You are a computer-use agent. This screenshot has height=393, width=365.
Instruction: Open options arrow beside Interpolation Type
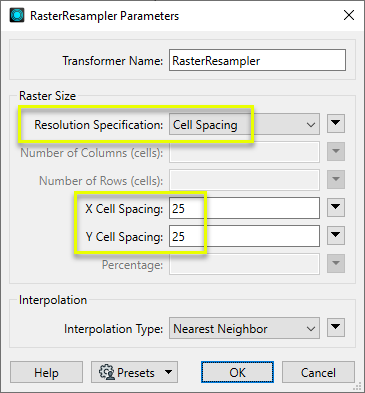336,327
